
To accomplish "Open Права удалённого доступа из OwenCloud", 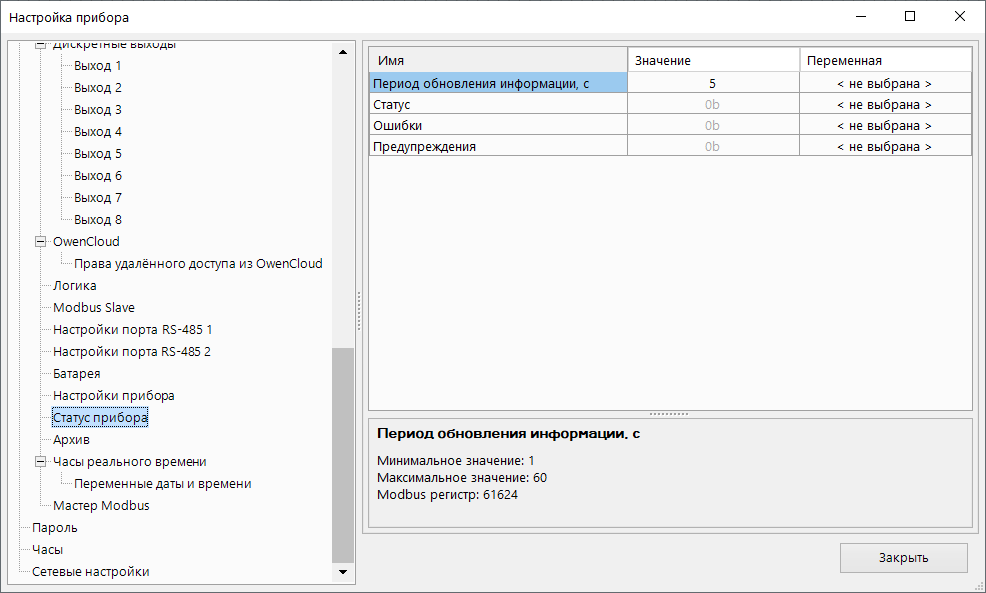I will point(198,264).
